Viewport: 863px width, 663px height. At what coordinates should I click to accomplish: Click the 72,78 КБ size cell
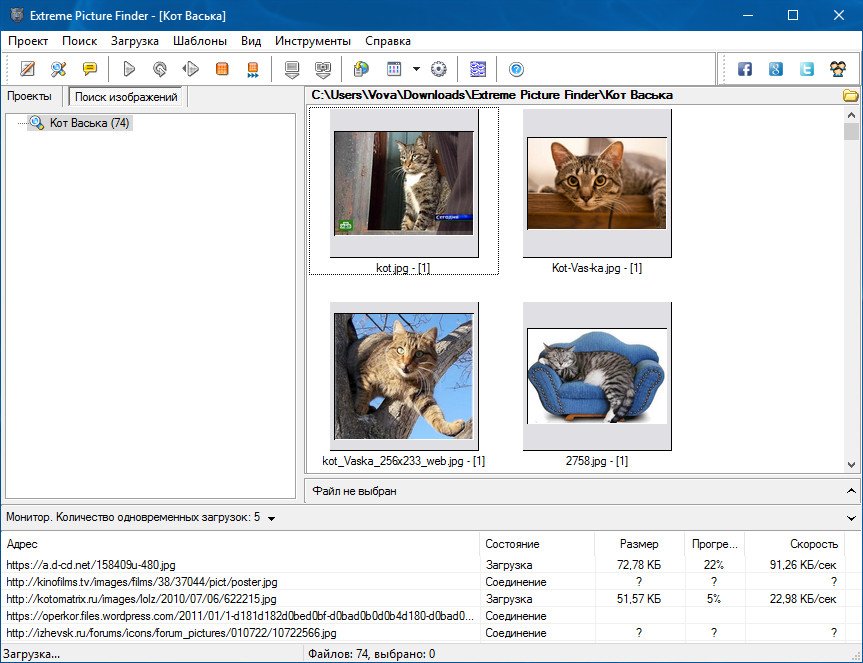click(x=639, y=565)
